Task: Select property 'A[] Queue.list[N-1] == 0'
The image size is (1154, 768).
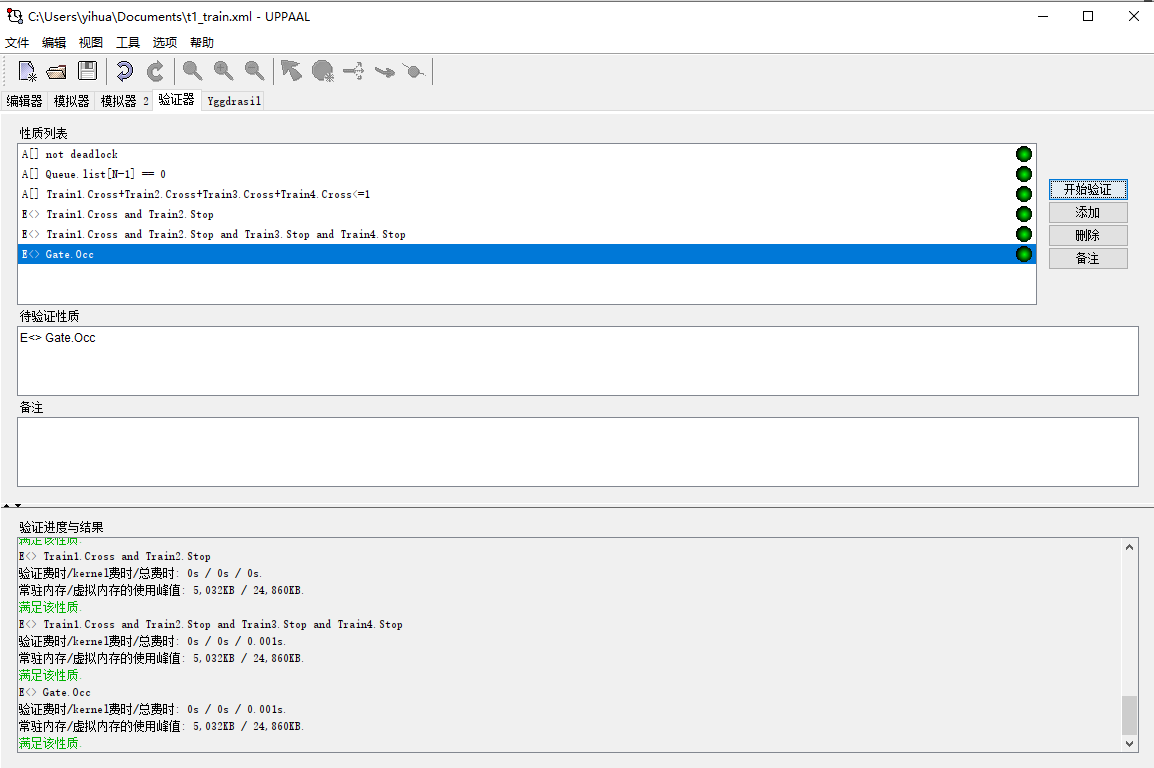Action: click(526, 174)
